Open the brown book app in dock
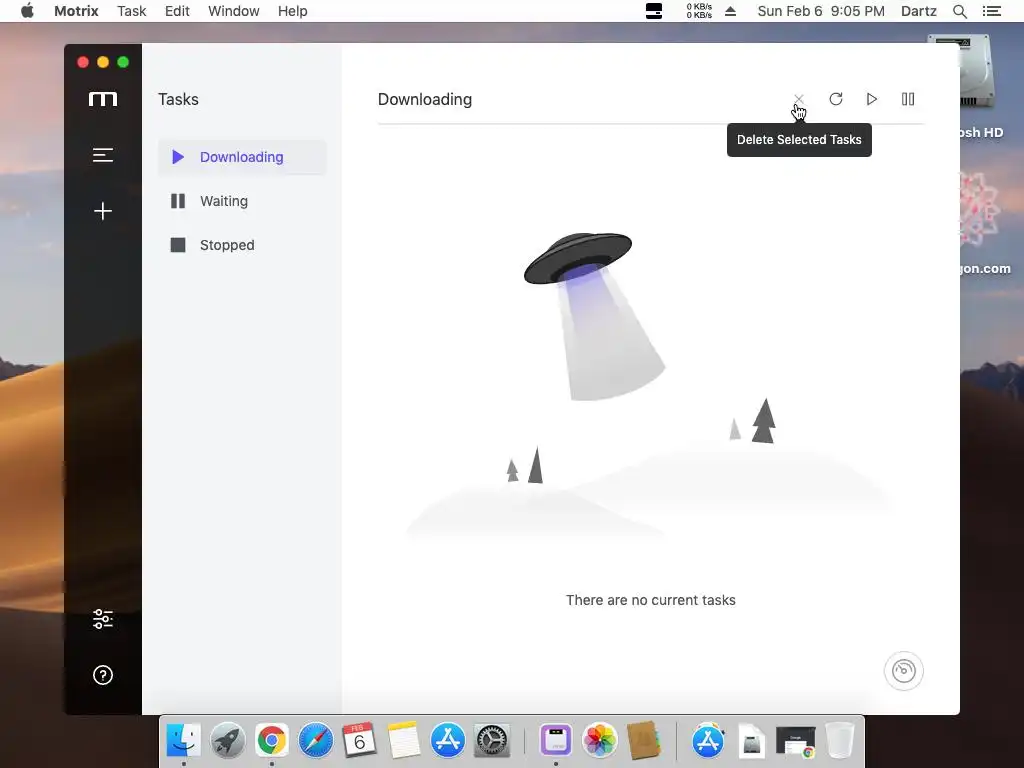Viewport: 1024px width, 768px height. [x=643, y=741]
